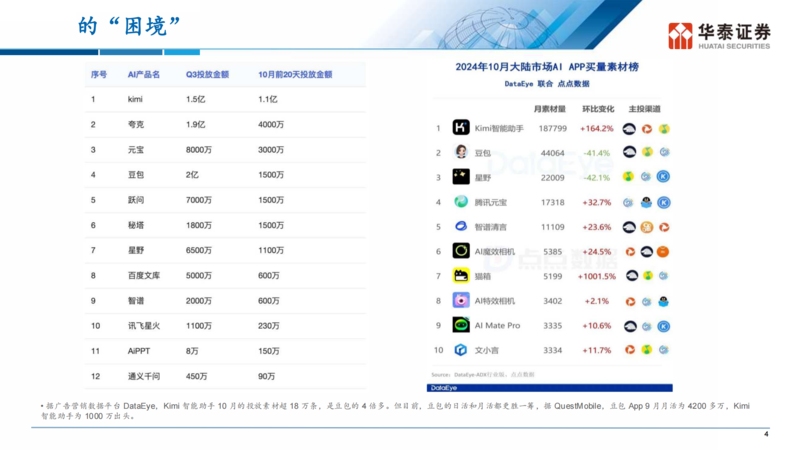Click the 星野 app icon

click(461, 177)
